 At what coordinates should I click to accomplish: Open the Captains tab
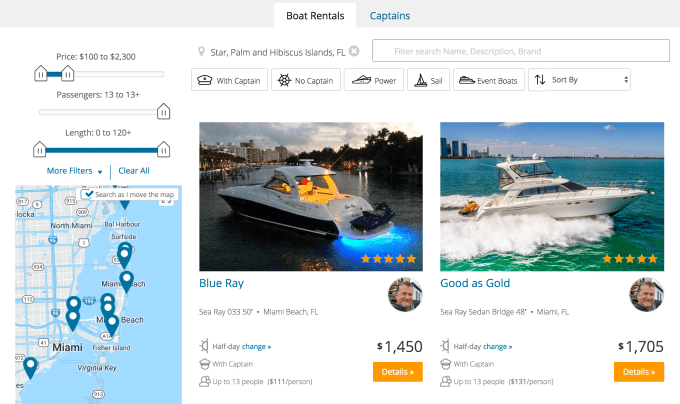click(389, 16)
